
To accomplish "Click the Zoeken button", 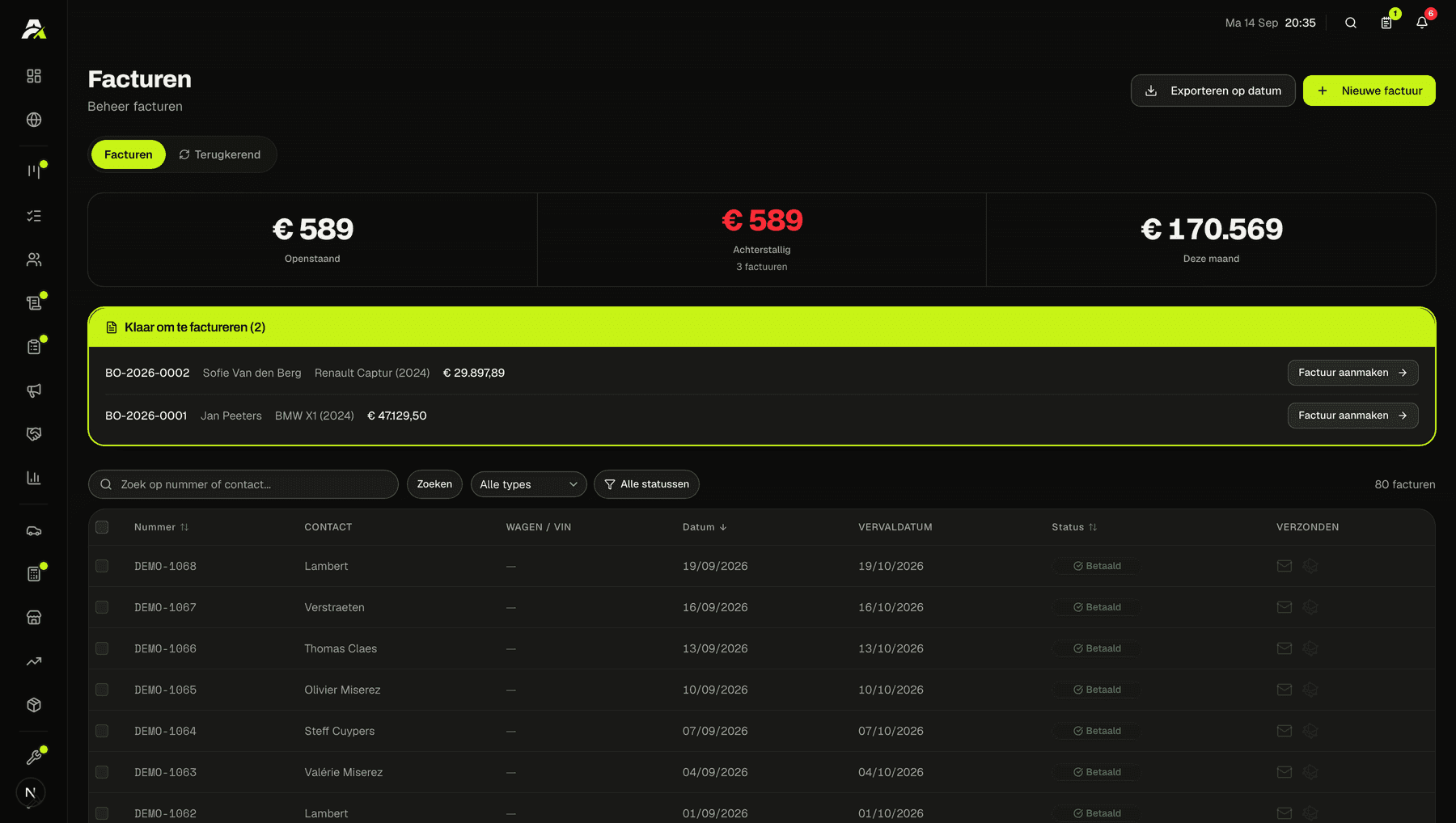I will (x=434, y=484).
